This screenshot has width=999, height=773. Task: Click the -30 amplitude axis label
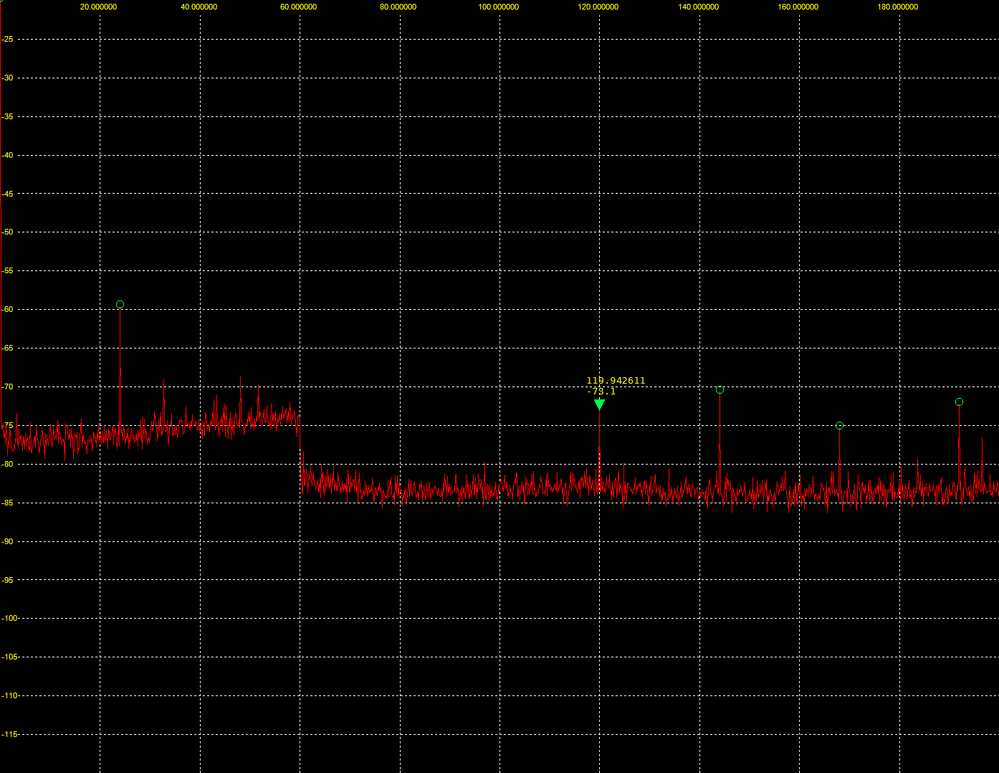8,78
